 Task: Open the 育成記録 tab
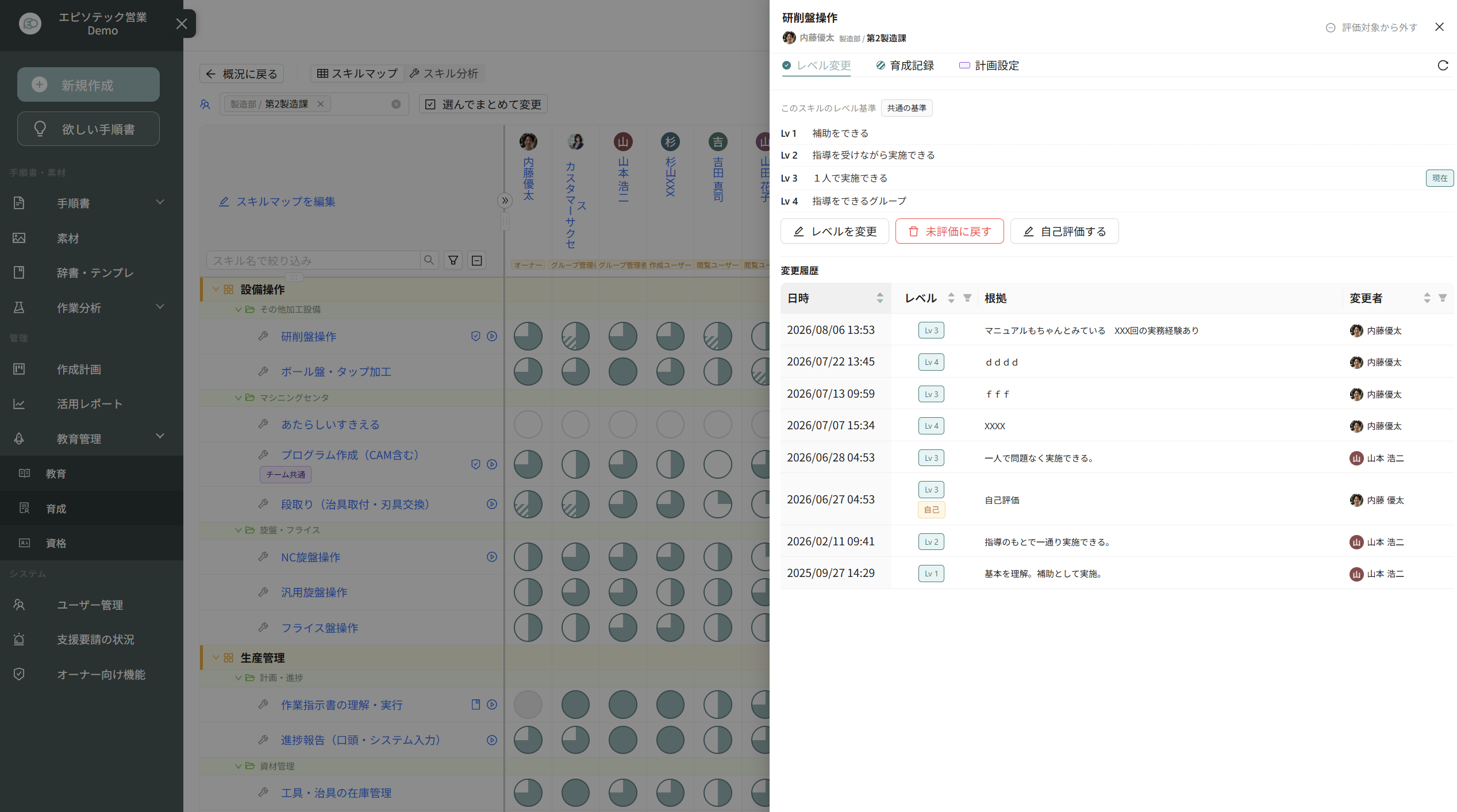point(905,66)
